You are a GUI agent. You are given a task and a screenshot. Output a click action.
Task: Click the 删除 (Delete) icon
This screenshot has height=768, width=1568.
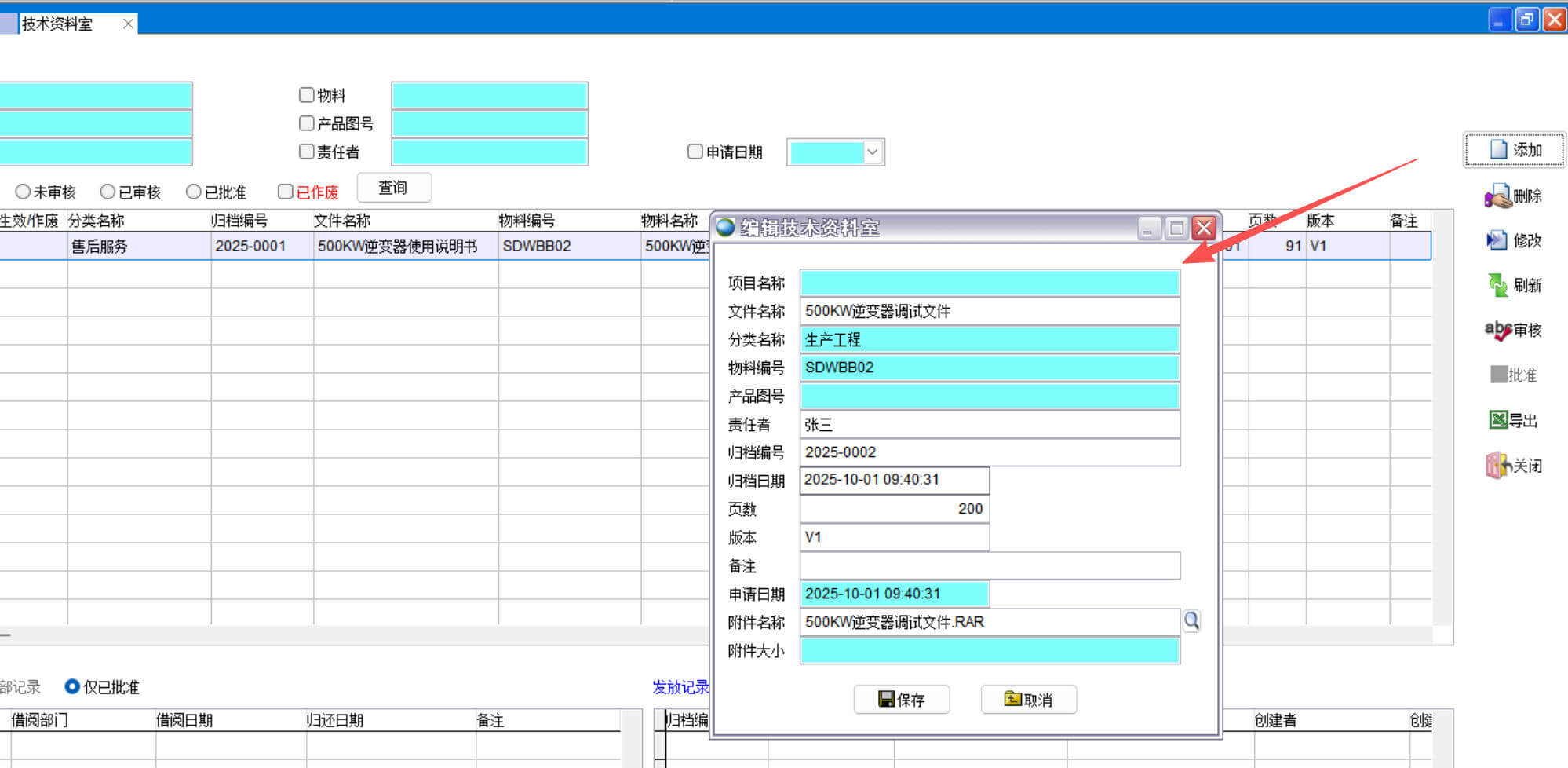(x=1497, y=196)
